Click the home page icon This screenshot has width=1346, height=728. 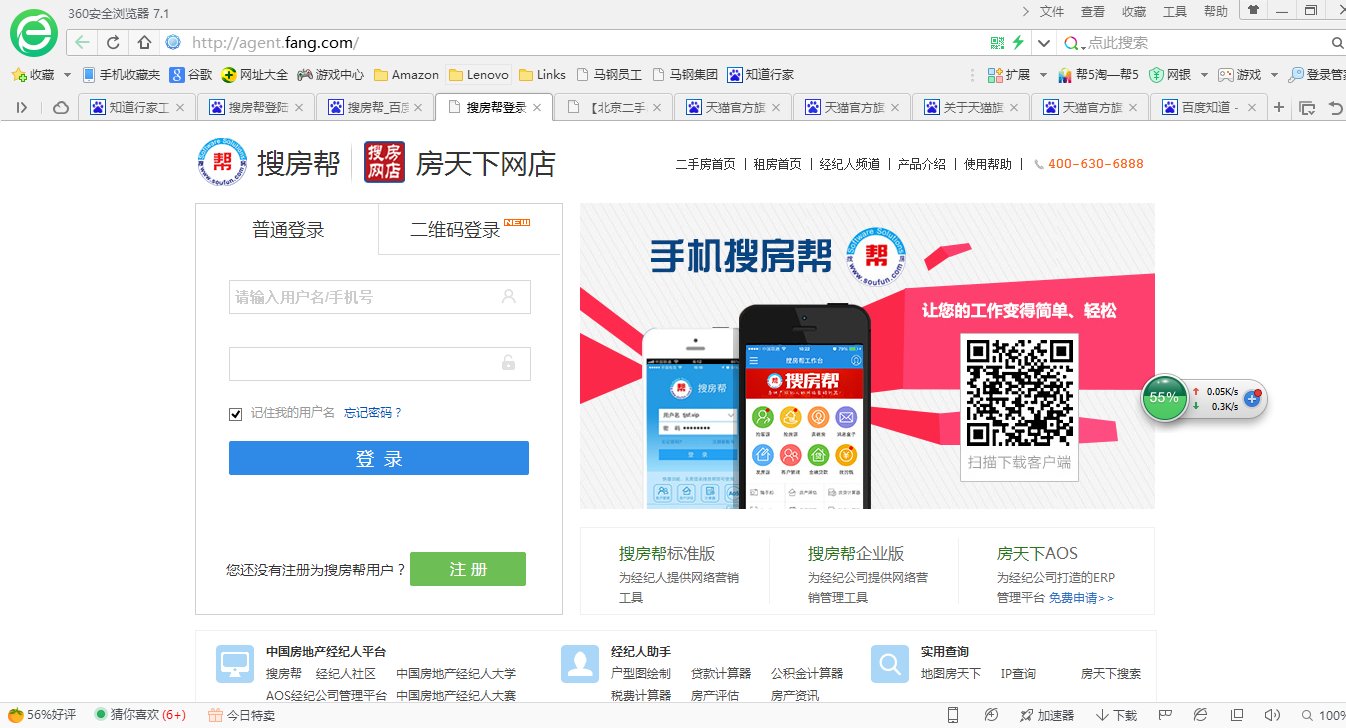[x=142, y=43]
